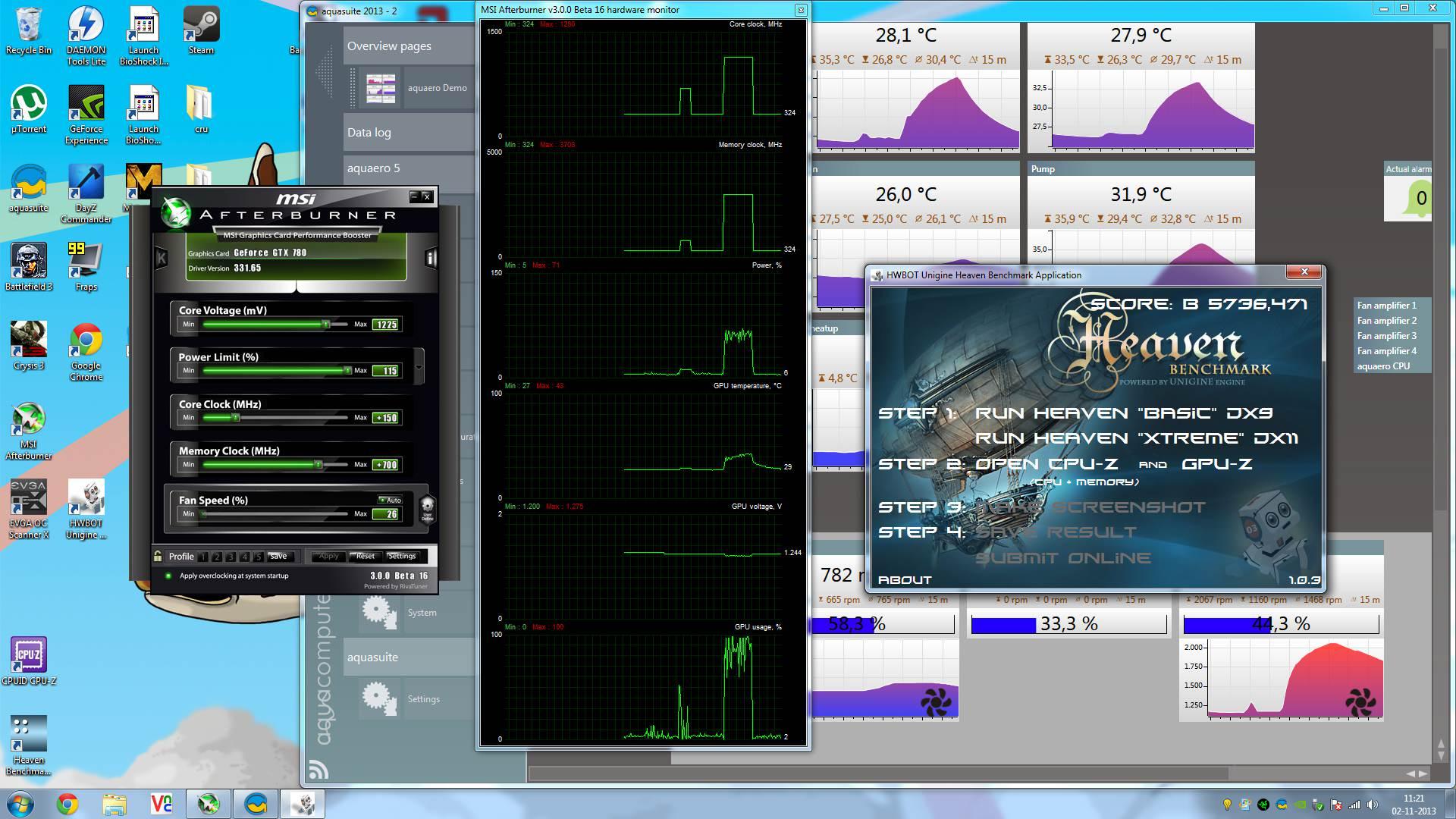Open Afterburner Settings button
The height and width of the screenshot is (819, 1456).
click(402, 557)
